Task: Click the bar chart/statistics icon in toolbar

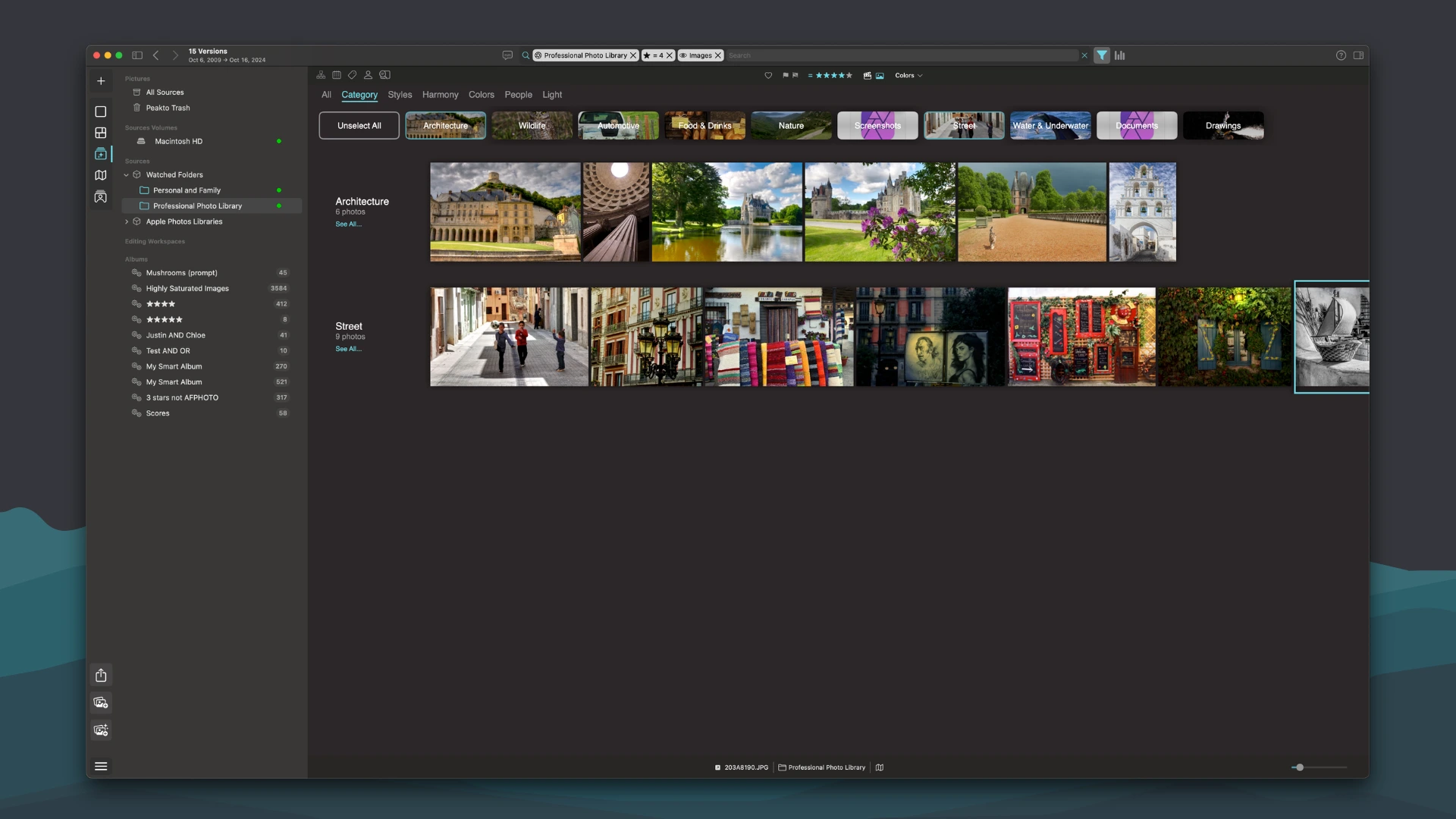Action: 1119,55
